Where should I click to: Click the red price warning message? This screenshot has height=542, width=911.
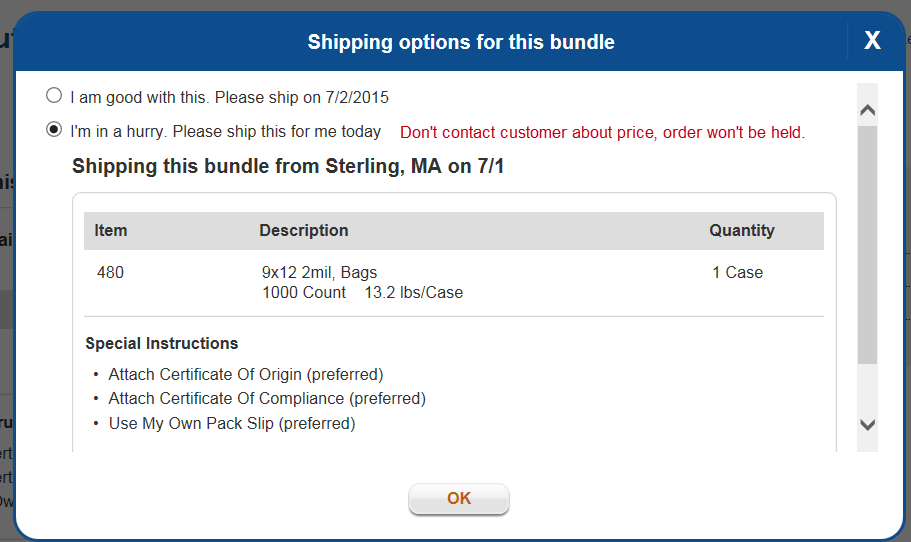pyautogui.click(x=602, y=132)
